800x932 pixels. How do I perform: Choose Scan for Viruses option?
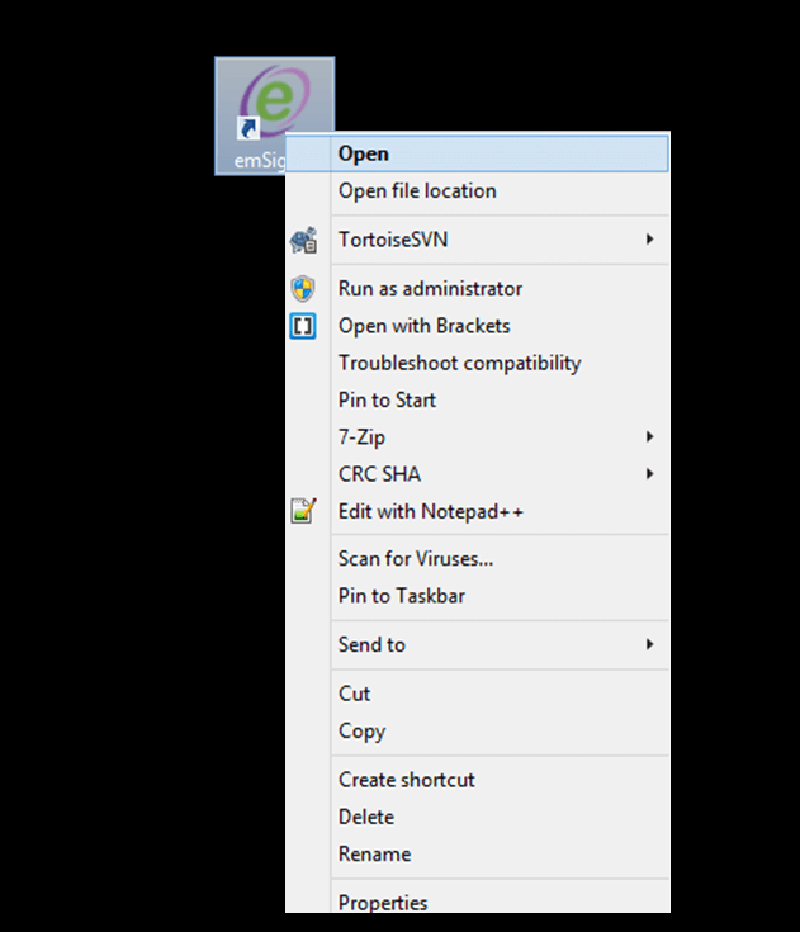[415, 559]
